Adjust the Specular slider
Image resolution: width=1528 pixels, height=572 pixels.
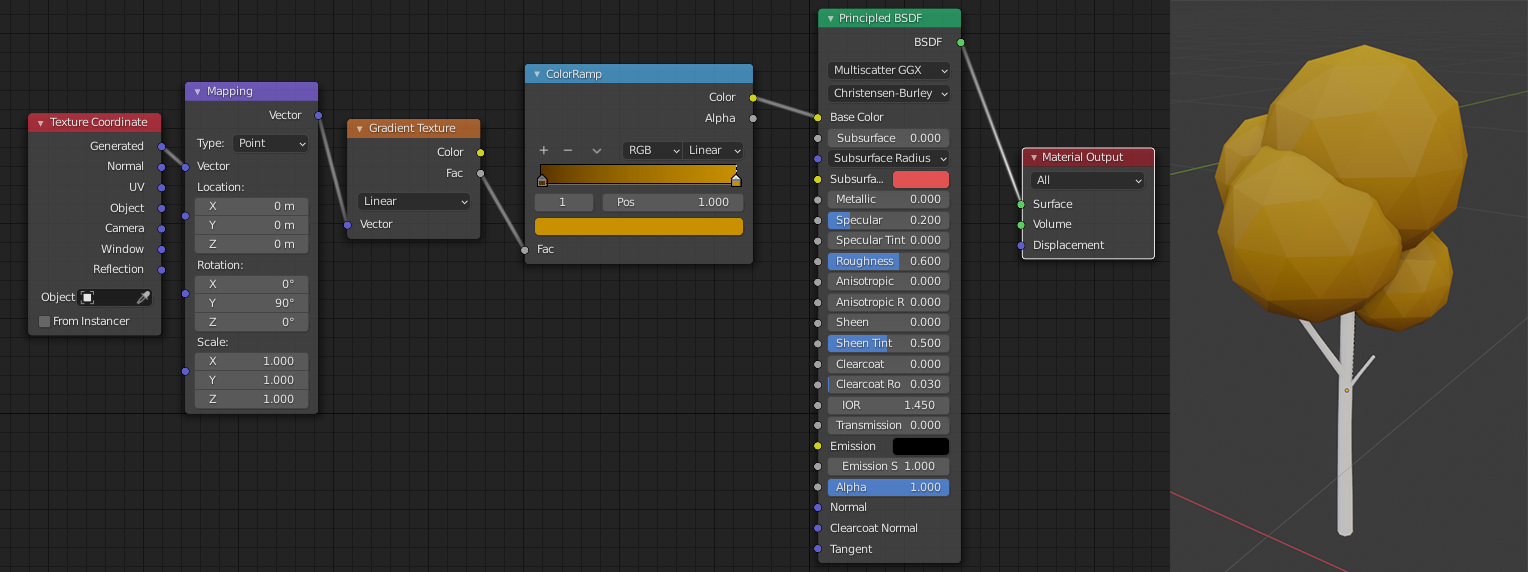pos(889,220)
